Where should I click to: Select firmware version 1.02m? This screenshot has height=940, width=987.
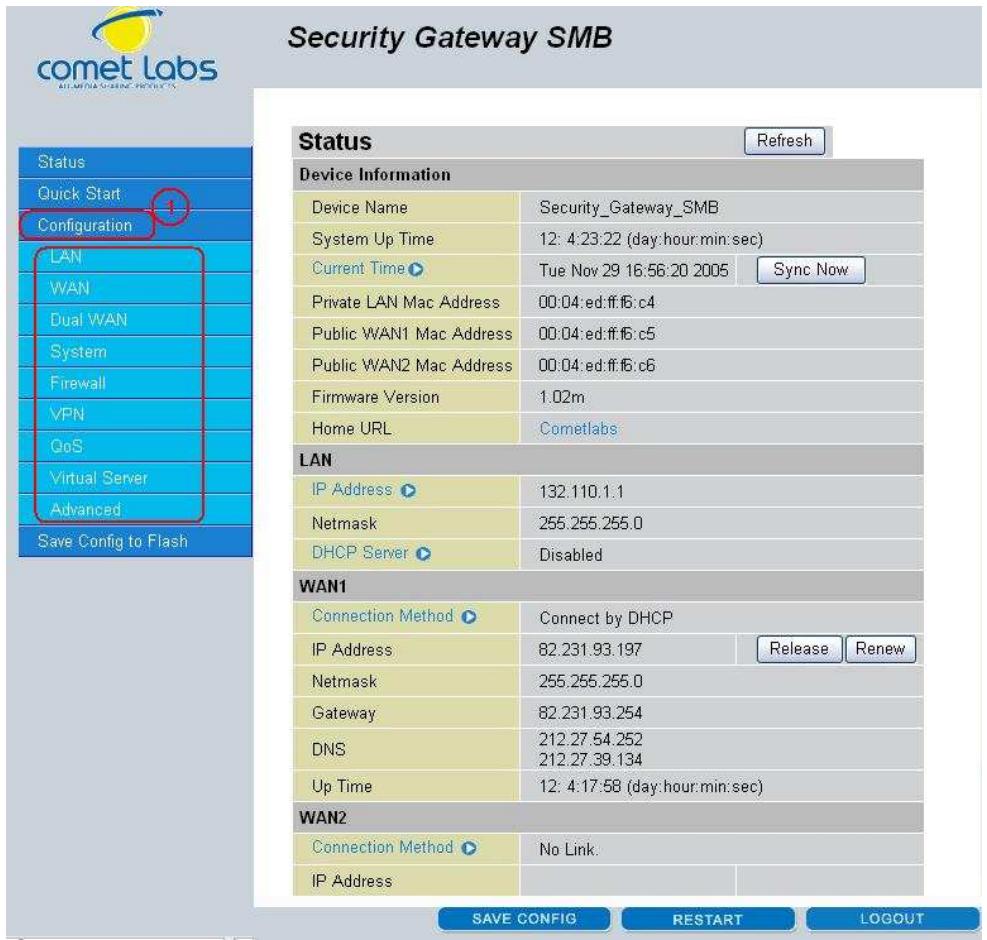pos(561,397)
